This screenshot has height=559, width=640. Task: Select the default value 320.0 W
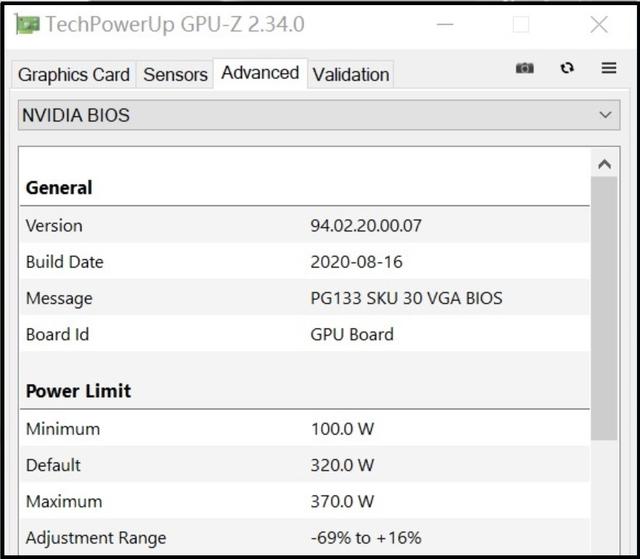(x=342, y=465)
